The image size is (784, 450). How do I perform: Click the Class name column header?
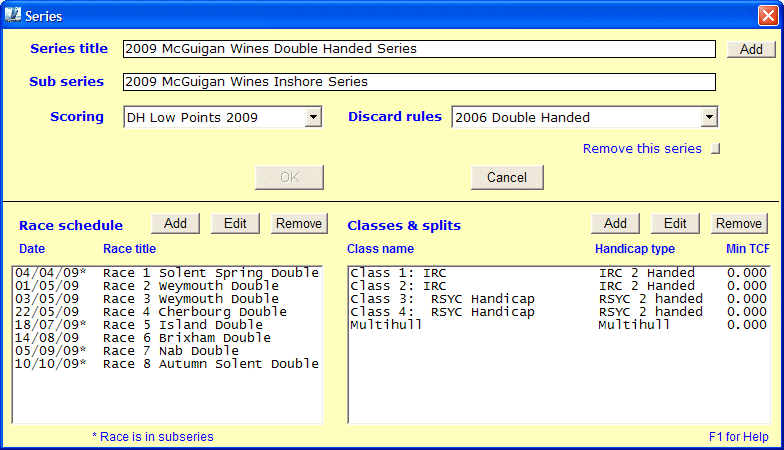pyautogui.click(x=380, y=249)
